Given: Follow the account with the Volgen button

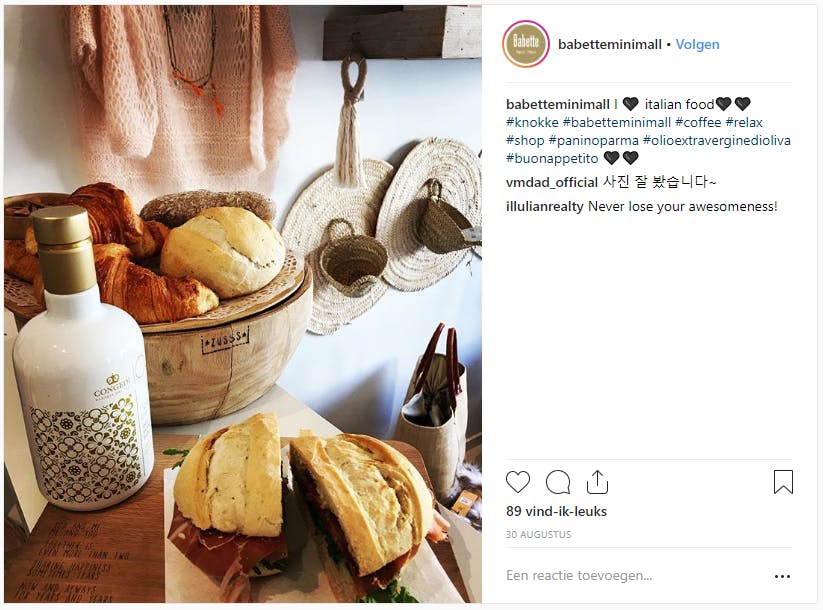Looking at the screenshot, I should point(697,45).
